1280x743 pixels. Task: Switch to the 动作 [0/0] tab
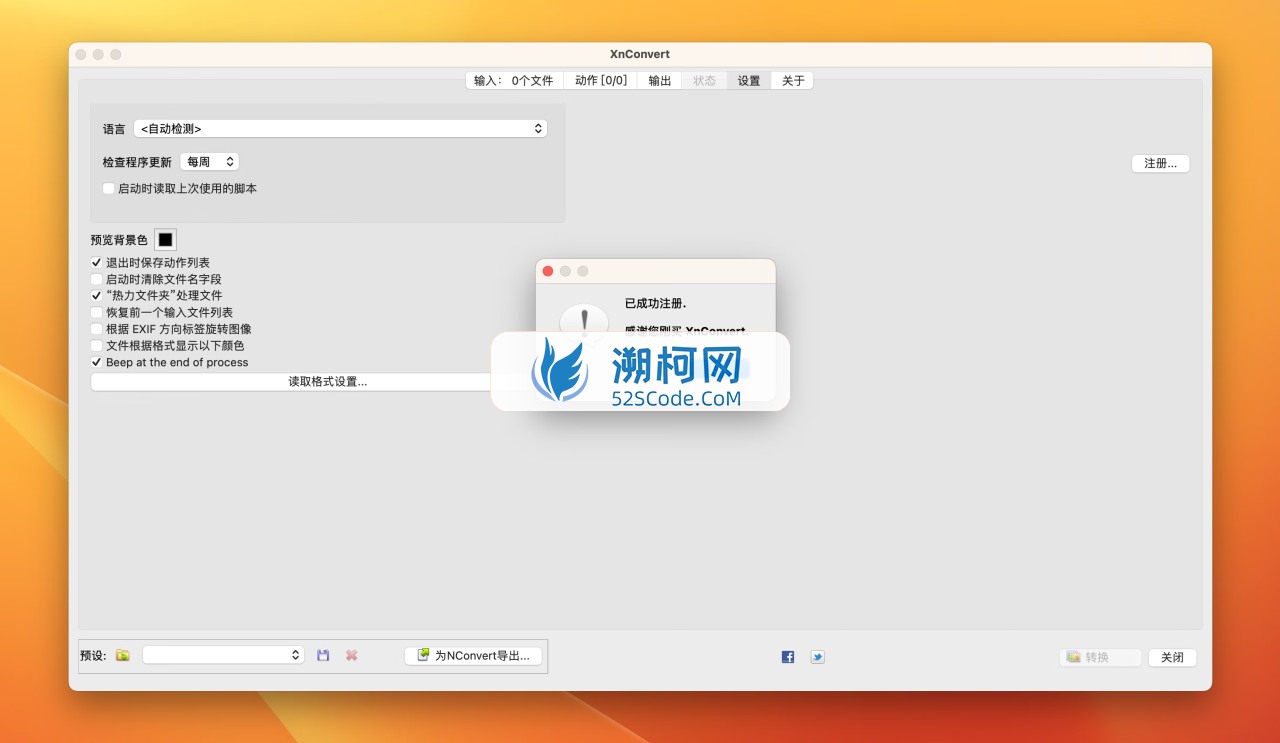(601, 81)
